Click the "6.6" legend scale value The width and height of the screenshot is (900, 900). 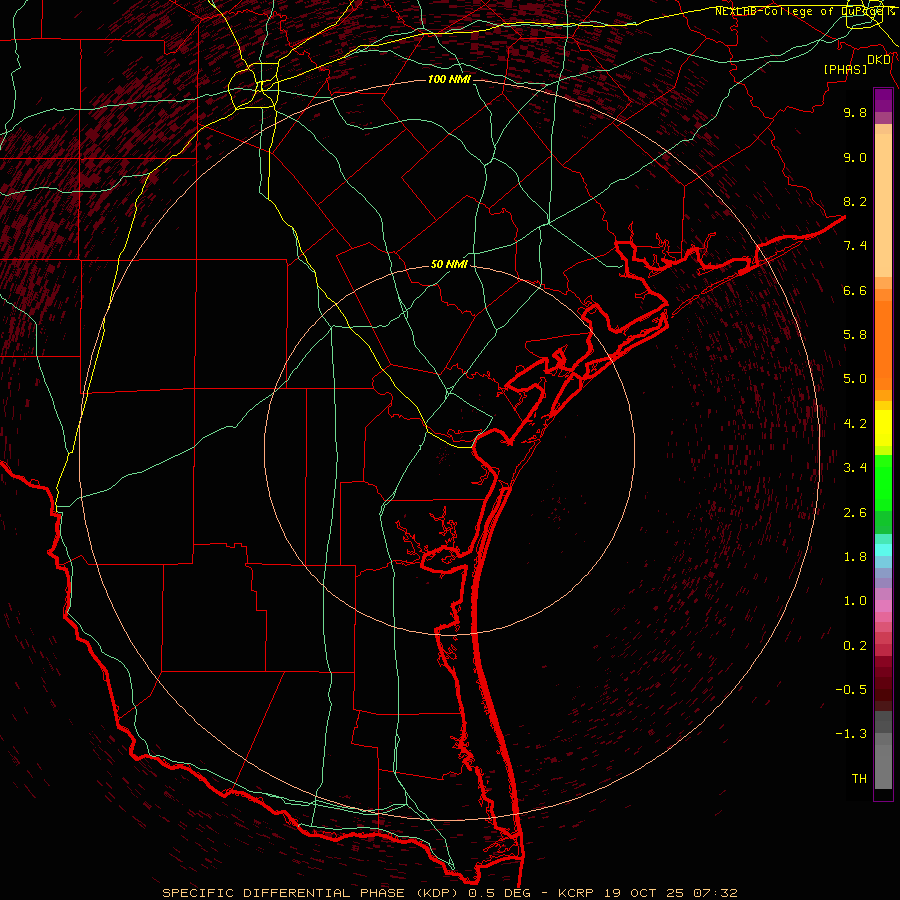pos(855,290)
